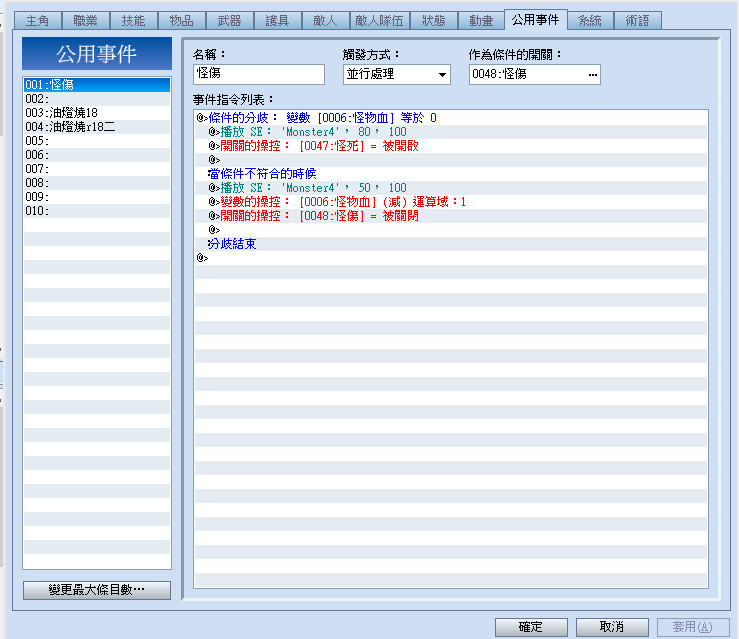Screen dimensions: 739x639
Task: Select common event slot 009
Action: click(x=97, y=197)
